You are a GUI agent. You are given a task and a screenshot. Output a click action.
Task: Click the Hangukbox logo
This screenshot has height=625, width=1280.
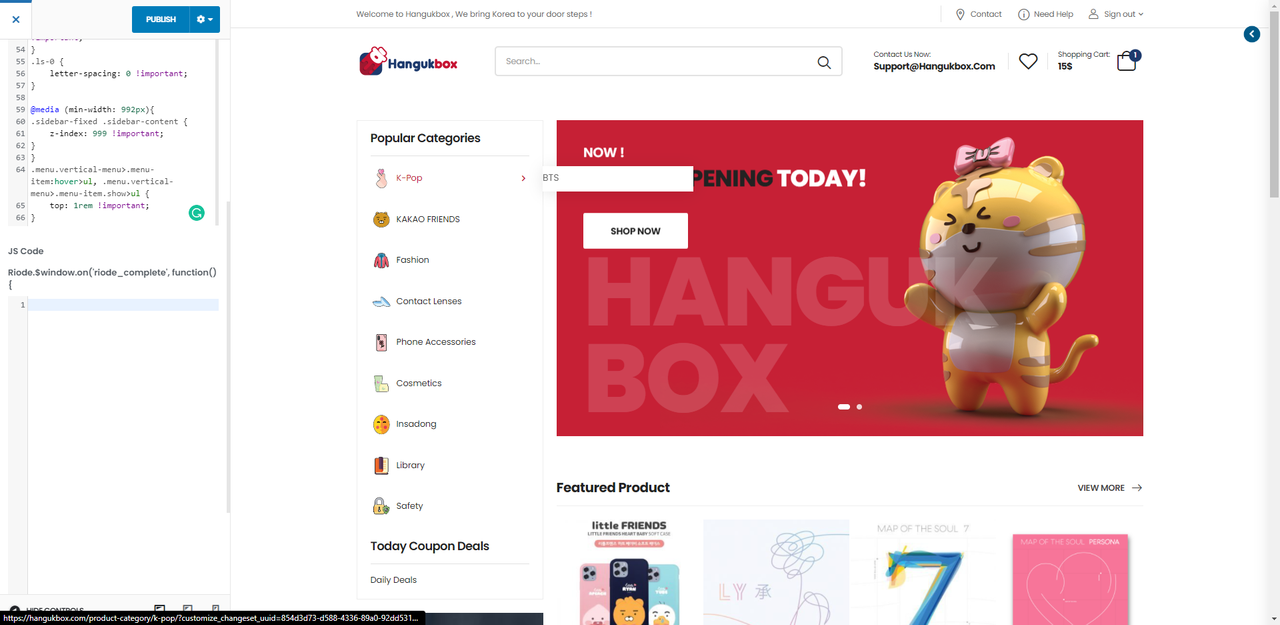[408, 61]
